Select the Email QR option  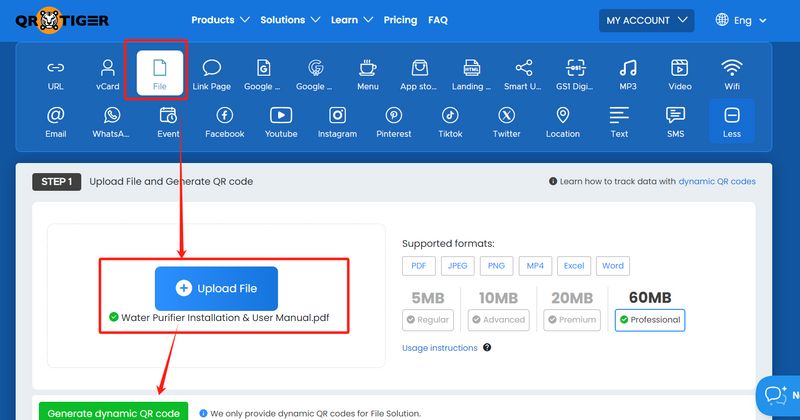pos(56,122)
